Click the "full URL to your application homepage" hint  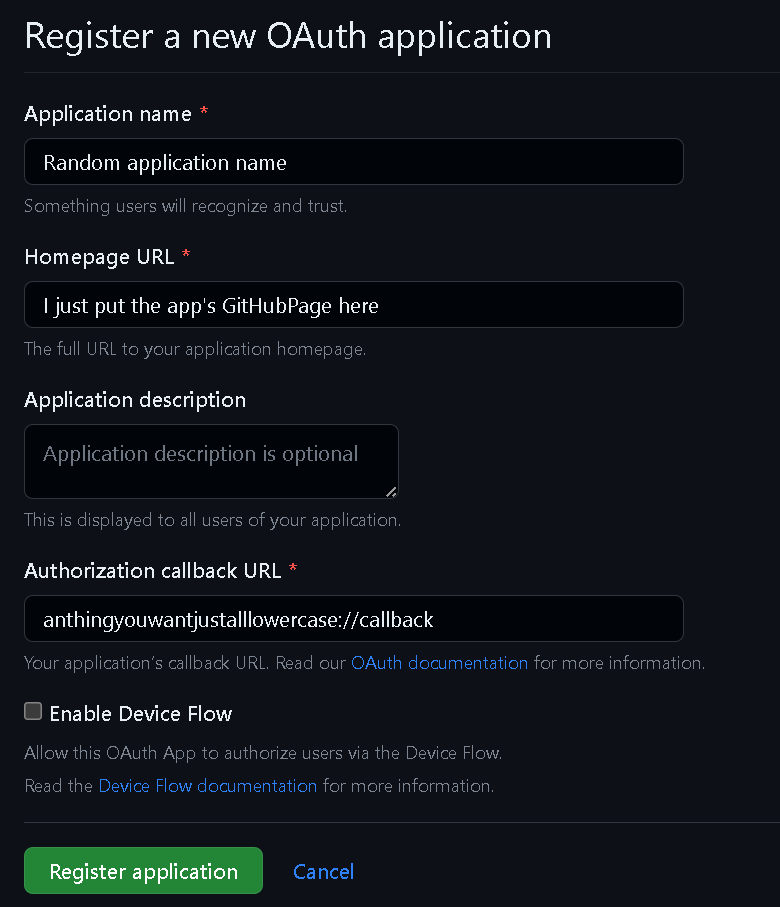195,350
